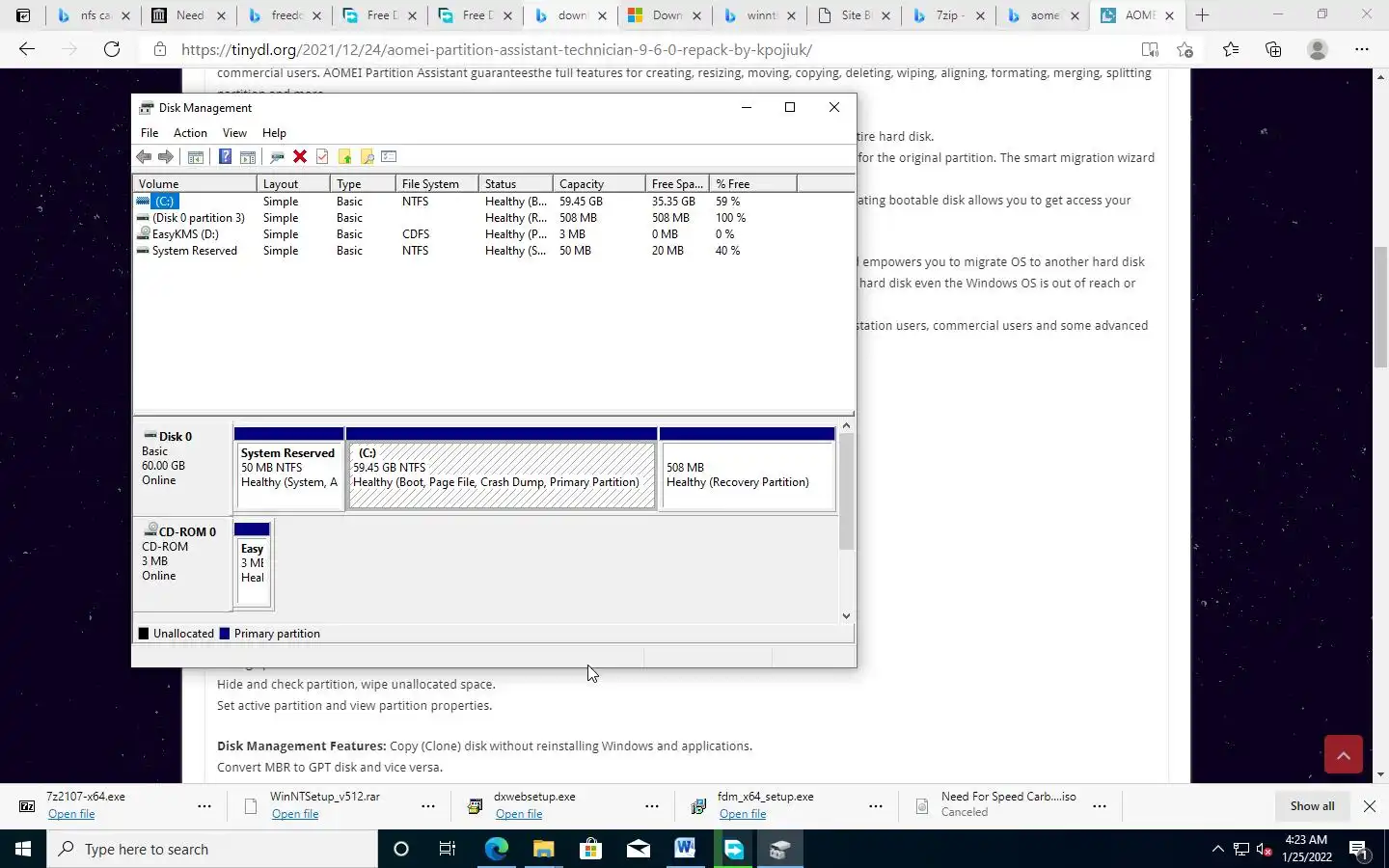The height and width of the screenshot is (868, 1389).
Task: Click the blue Help question-mark toolbar icon
Action: [225, 157]
